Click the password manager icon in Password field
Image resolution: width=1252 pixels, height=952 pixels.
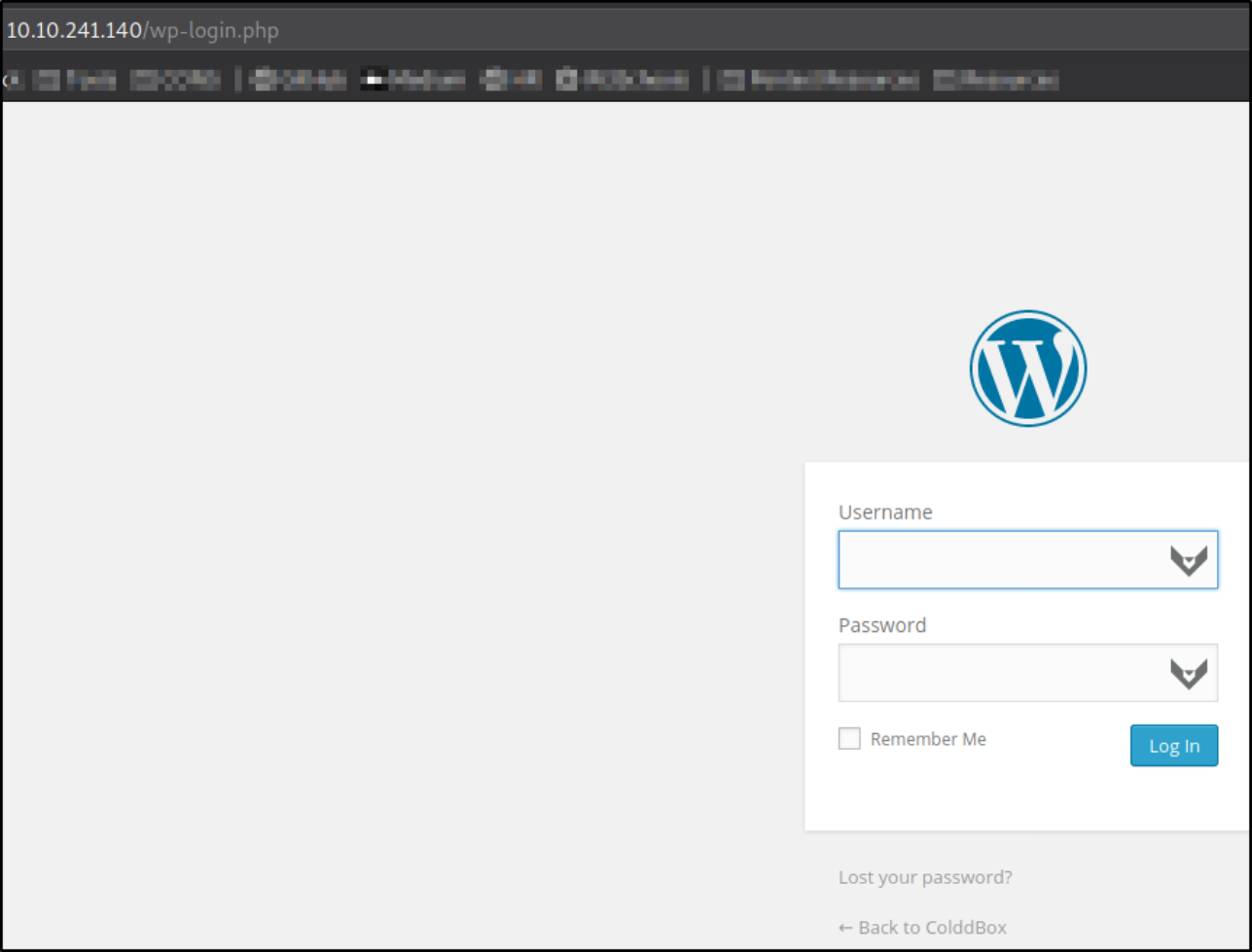tap(1188, 673)
